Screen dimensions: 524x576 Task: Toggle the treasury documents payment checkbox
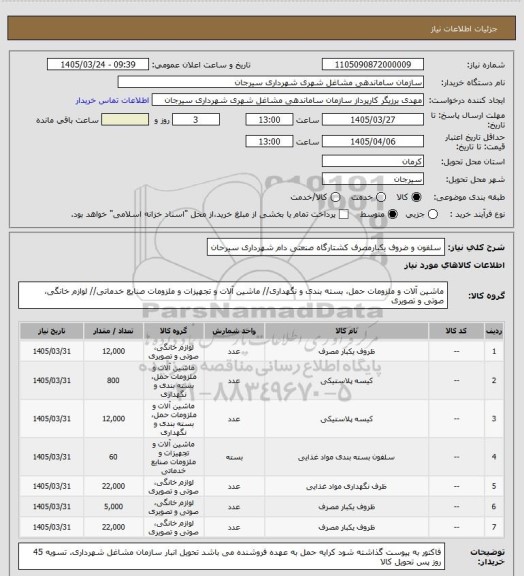click(x=344, y=214)
